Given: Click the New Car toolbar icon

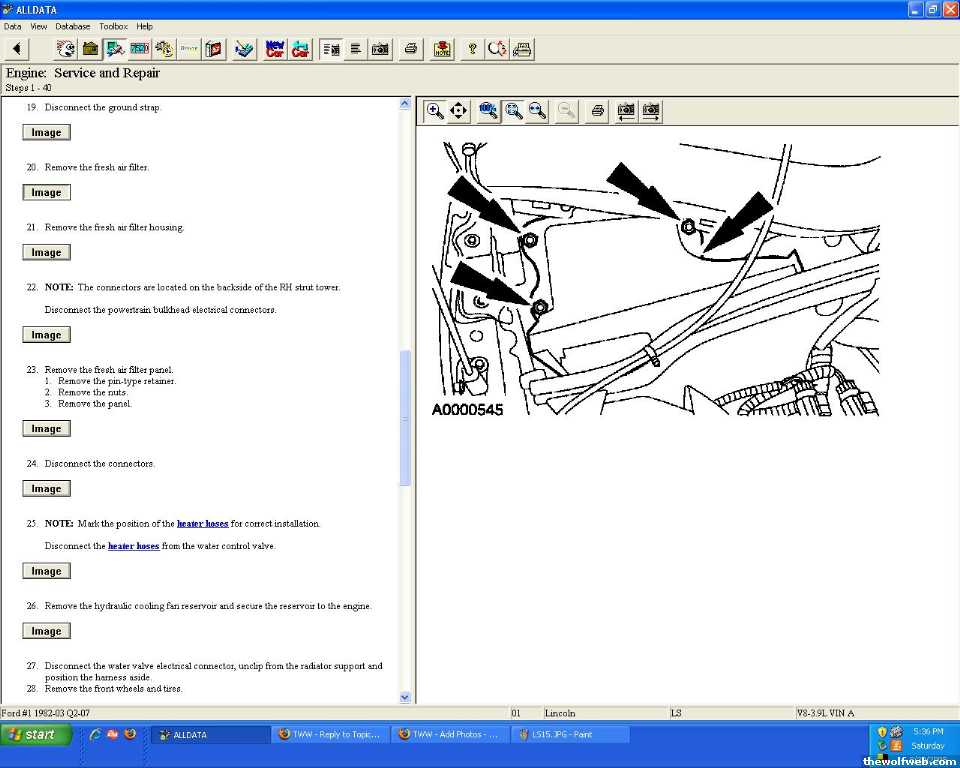Looking at the screenshot, I should click(x=274, y=48).
